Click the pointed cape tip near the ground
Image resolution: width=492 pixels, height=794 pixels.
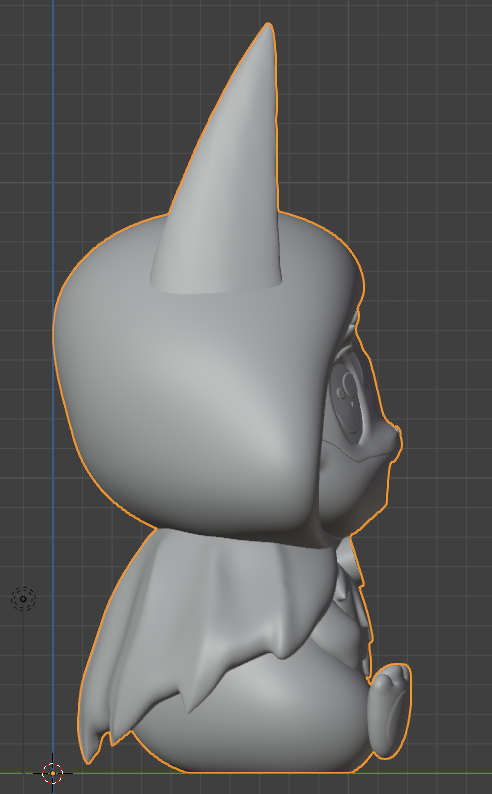coord(91,749)
